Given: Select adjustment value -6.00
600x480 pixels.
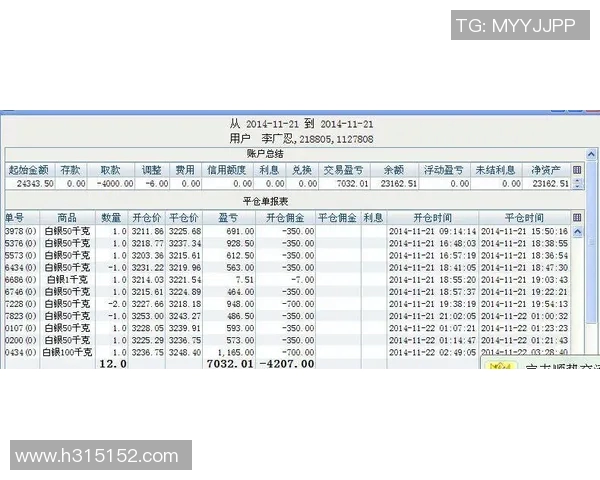Looking at the screenshot, I should [x=157, y=183].
